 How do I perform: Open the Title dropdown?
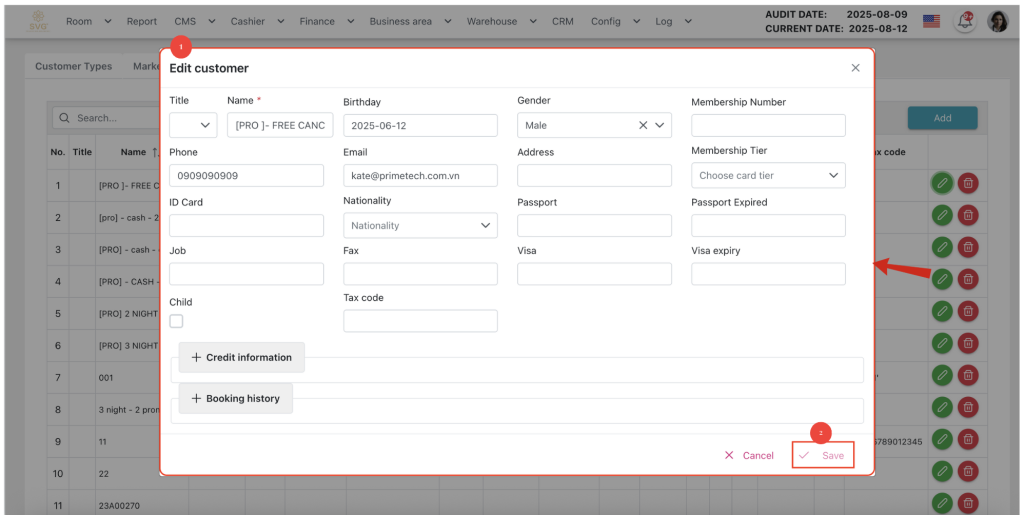pyautogui.click(x=193, y=125)
